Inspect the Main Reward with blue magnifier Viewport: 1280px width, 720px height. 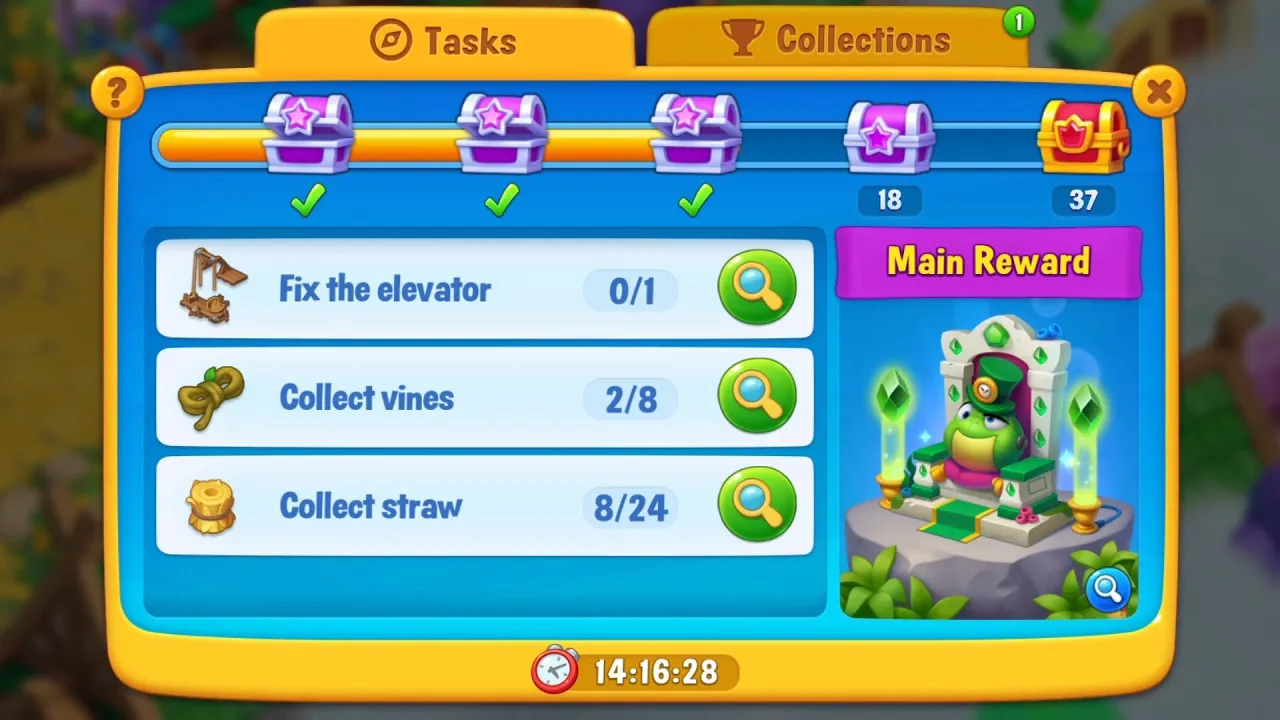point(1108,590)
